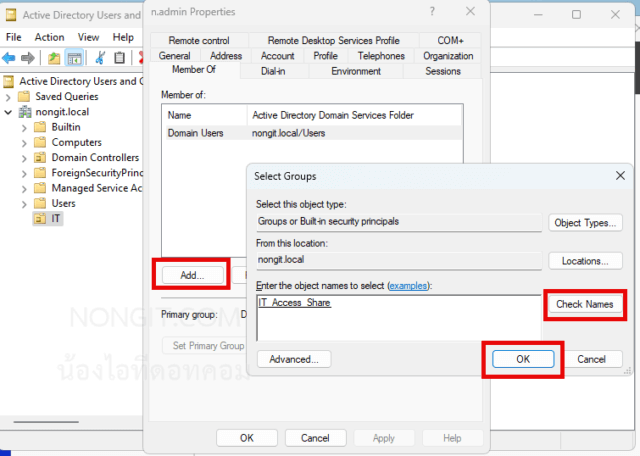Open the Help menu
The width and height of the screenshot is (640, 456).
(x=123, y=37)
